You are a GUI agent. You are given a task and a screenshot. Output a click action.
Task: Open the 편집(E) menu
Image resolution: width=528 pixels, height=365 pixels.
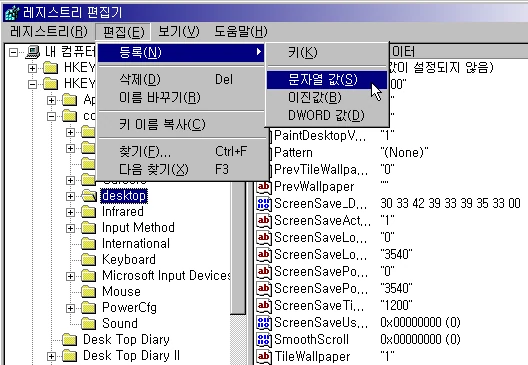123,32
